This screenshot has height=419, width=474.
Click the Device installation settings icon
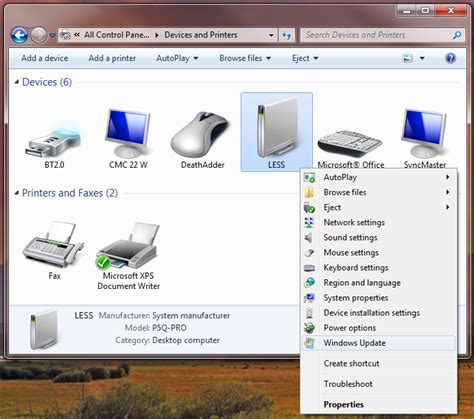(x=309, y=313)
